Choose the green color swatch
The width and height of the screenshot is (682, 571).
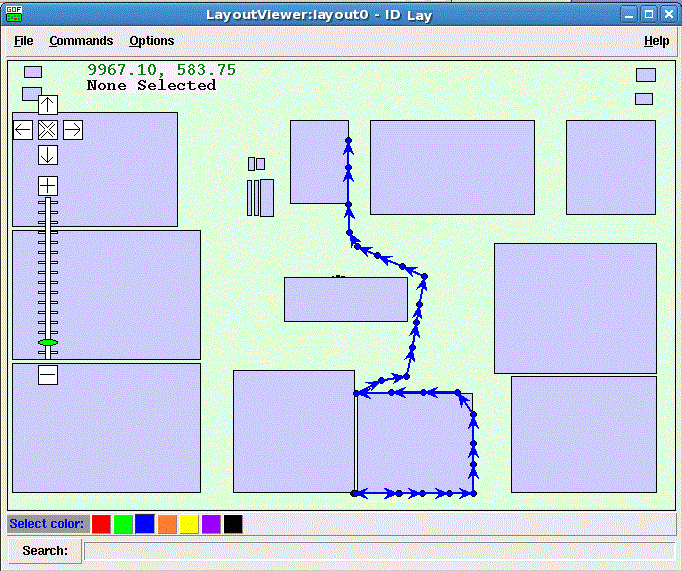click(123, 524)
